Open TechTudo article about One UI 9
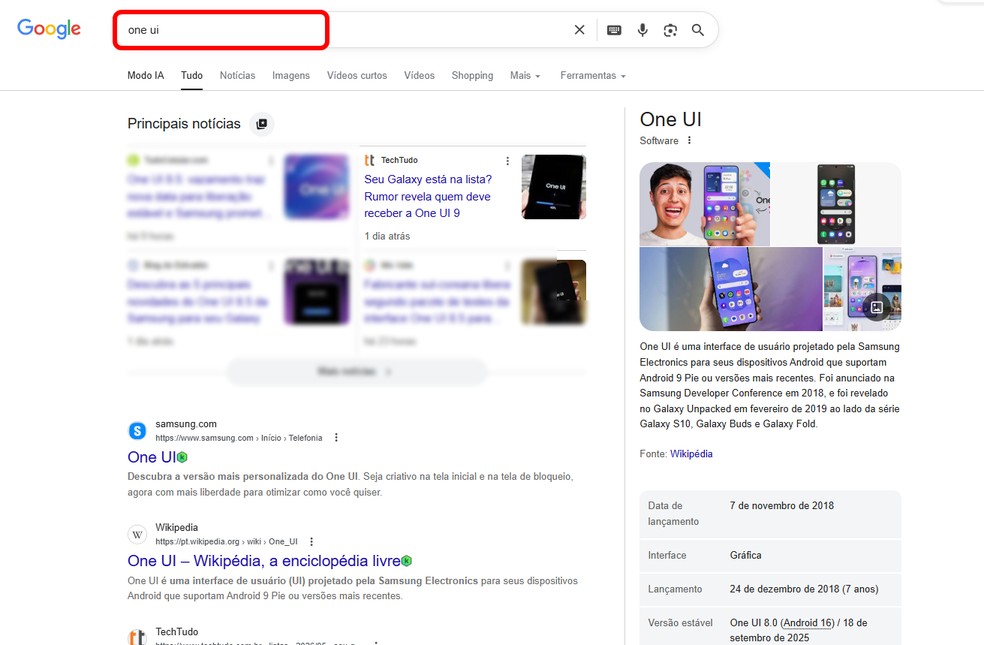 click(x=427, y=196)
